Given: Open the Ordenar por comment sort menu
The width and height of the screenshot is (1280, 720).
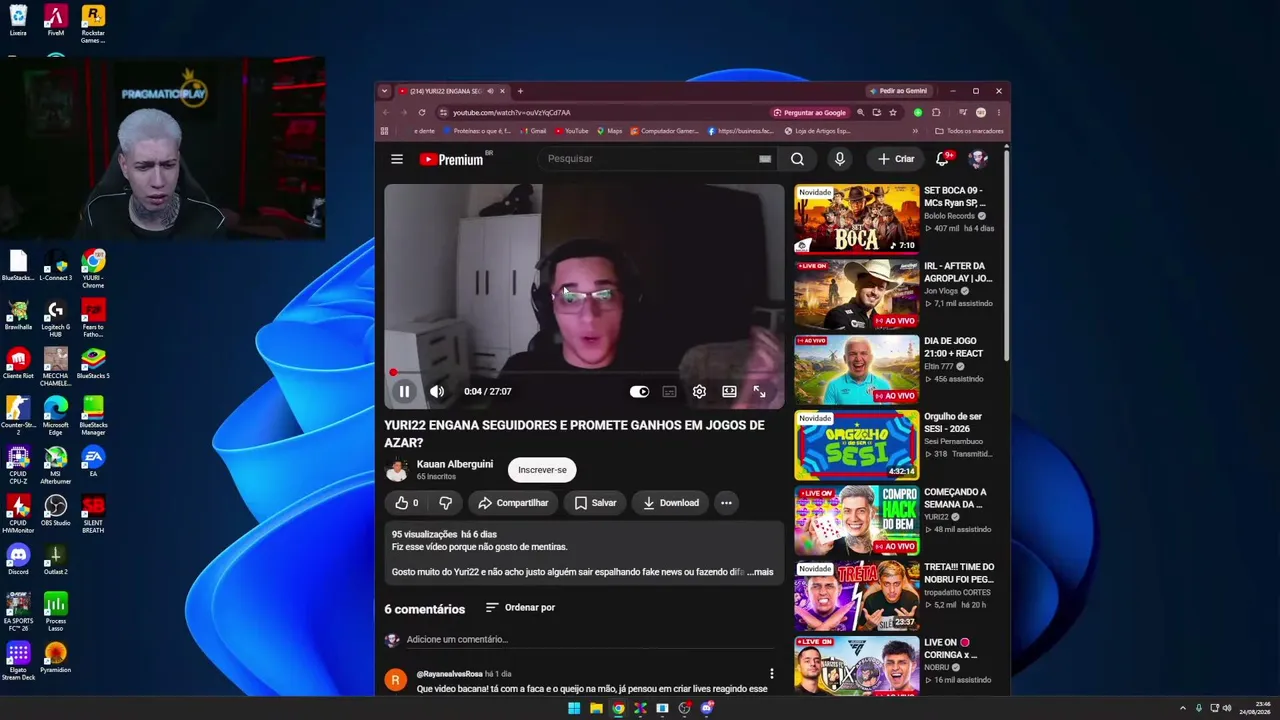Looking at the screenshot, I should [x=520, y=607].
